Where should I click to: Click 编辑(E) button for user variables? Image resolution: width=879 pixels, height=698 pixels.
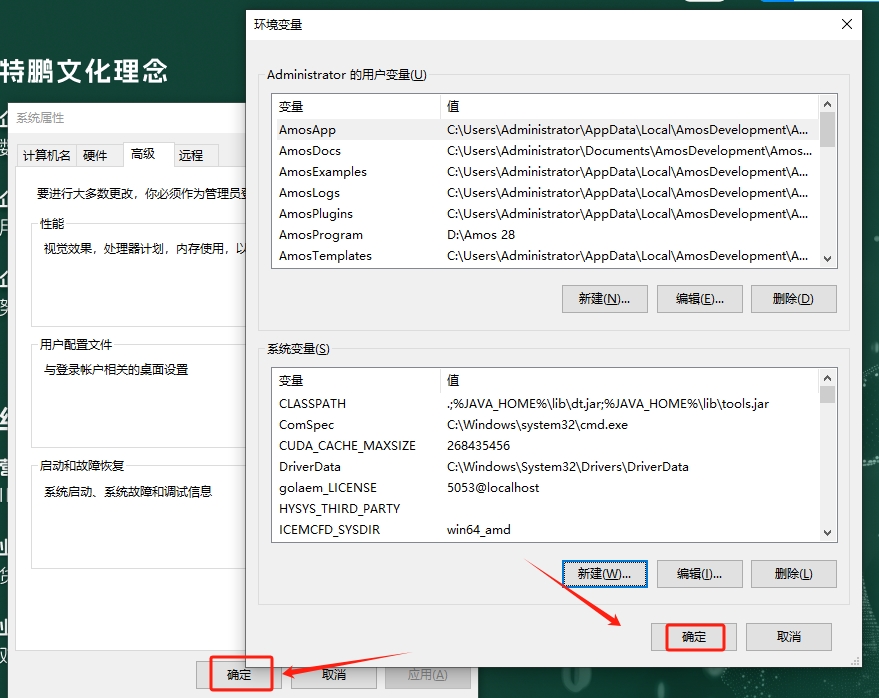click(699, 299)
